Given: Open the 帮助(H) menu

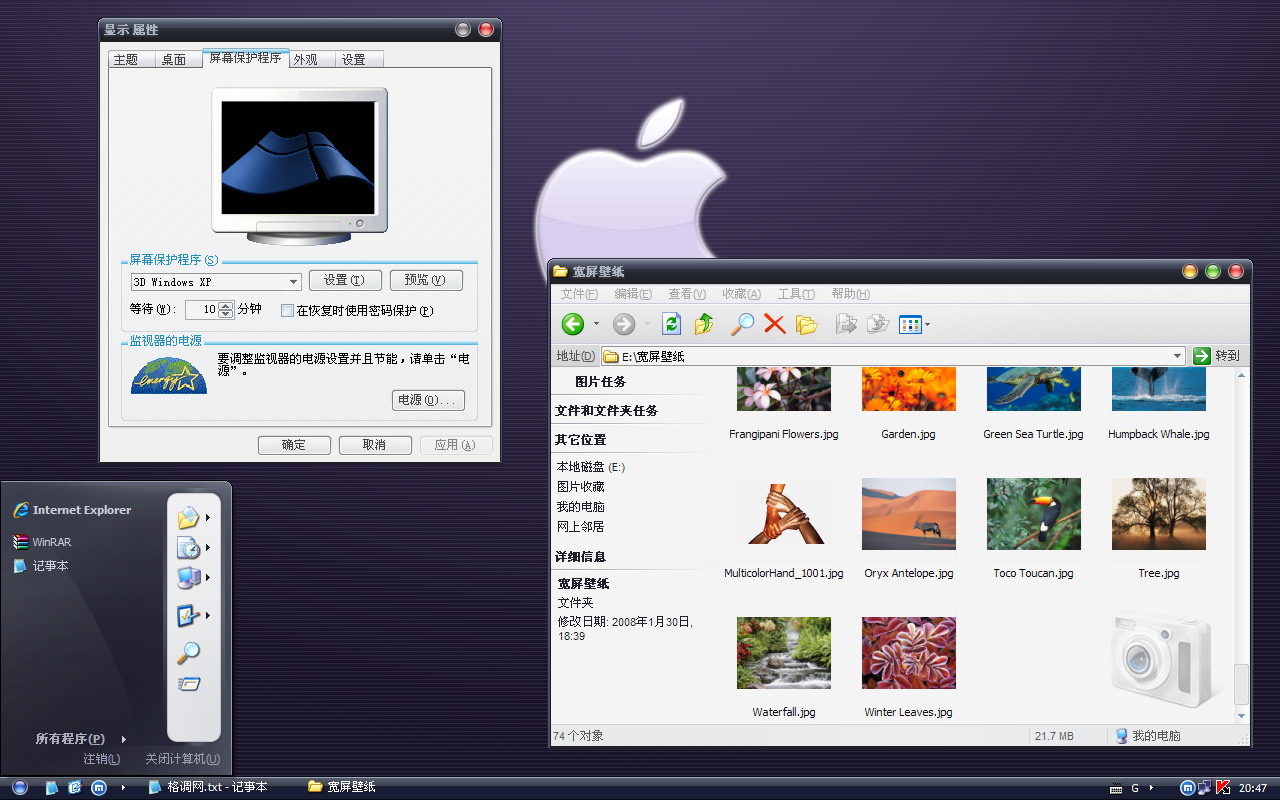Looking at the screenshot, I should click(850, 294).
